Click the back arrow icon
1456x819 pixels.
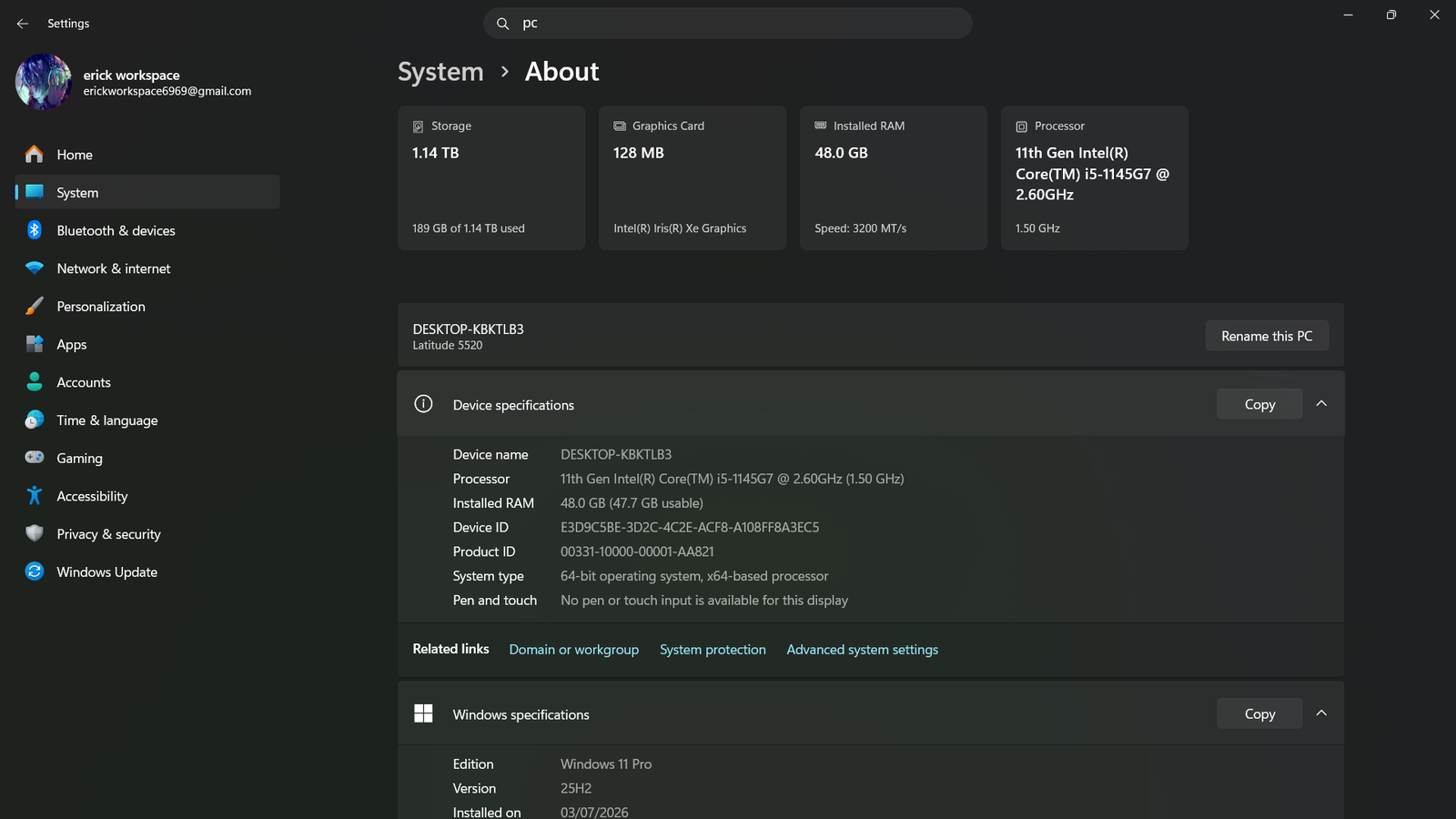pyautogui.click(x=23, y=24)
